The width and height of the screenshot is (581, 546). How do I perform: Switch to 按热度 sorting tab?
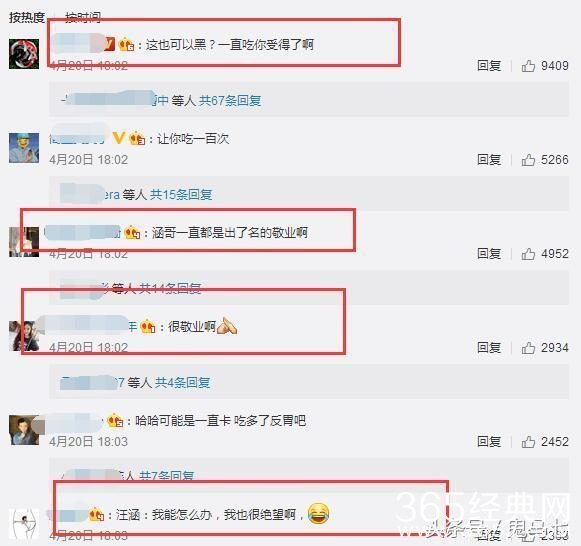pos(27,17)
